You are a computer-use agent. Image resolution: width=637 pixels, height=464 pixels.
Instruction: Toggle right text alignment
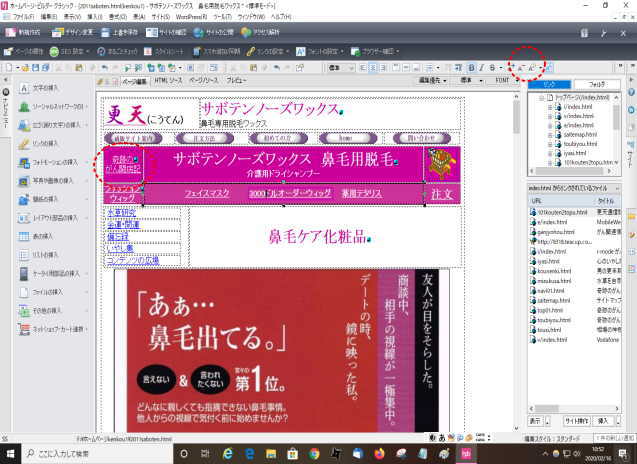click(383, 68)
